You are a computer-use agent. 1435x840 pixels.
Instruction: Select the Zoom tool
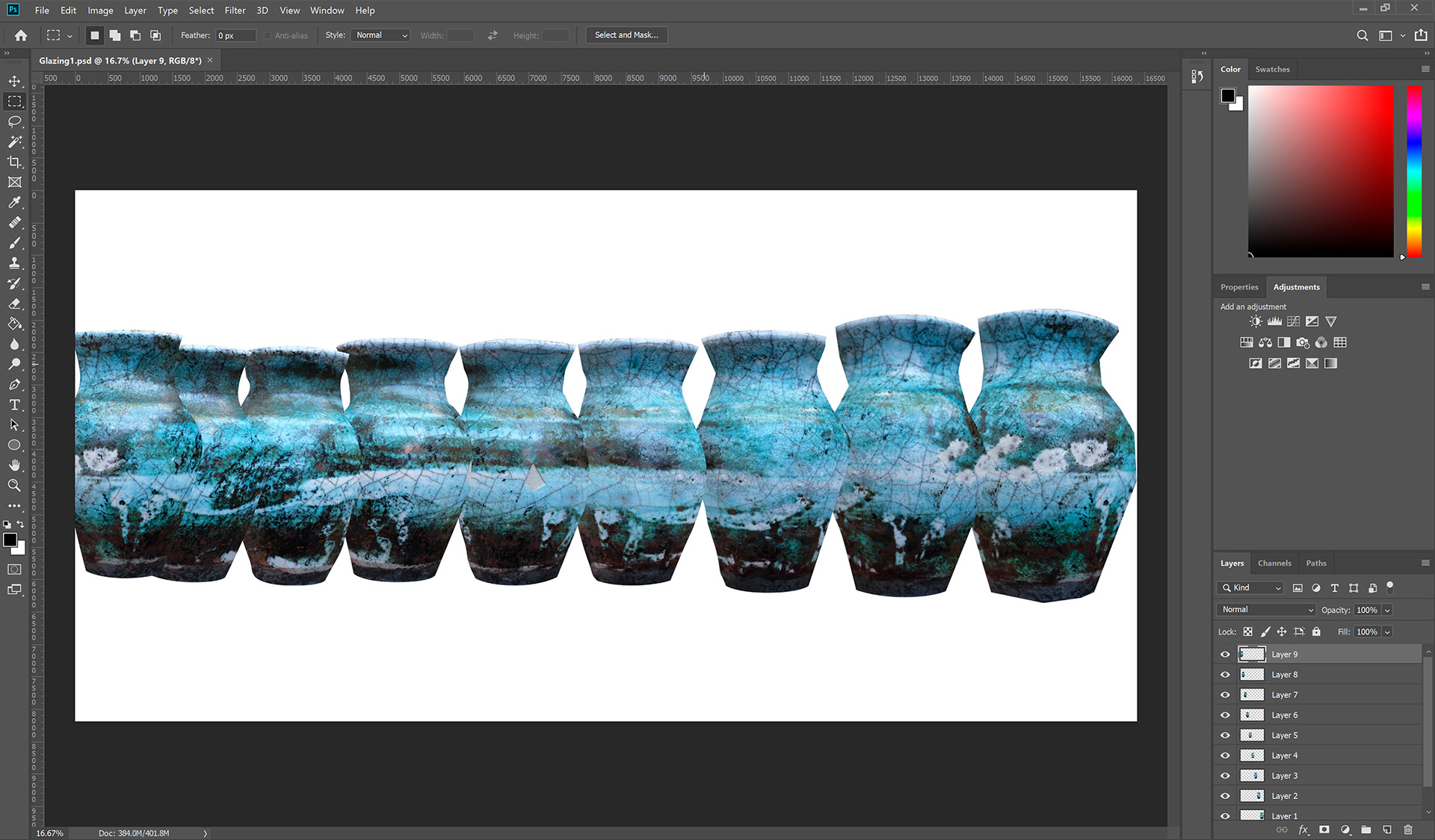click(14, 485)
